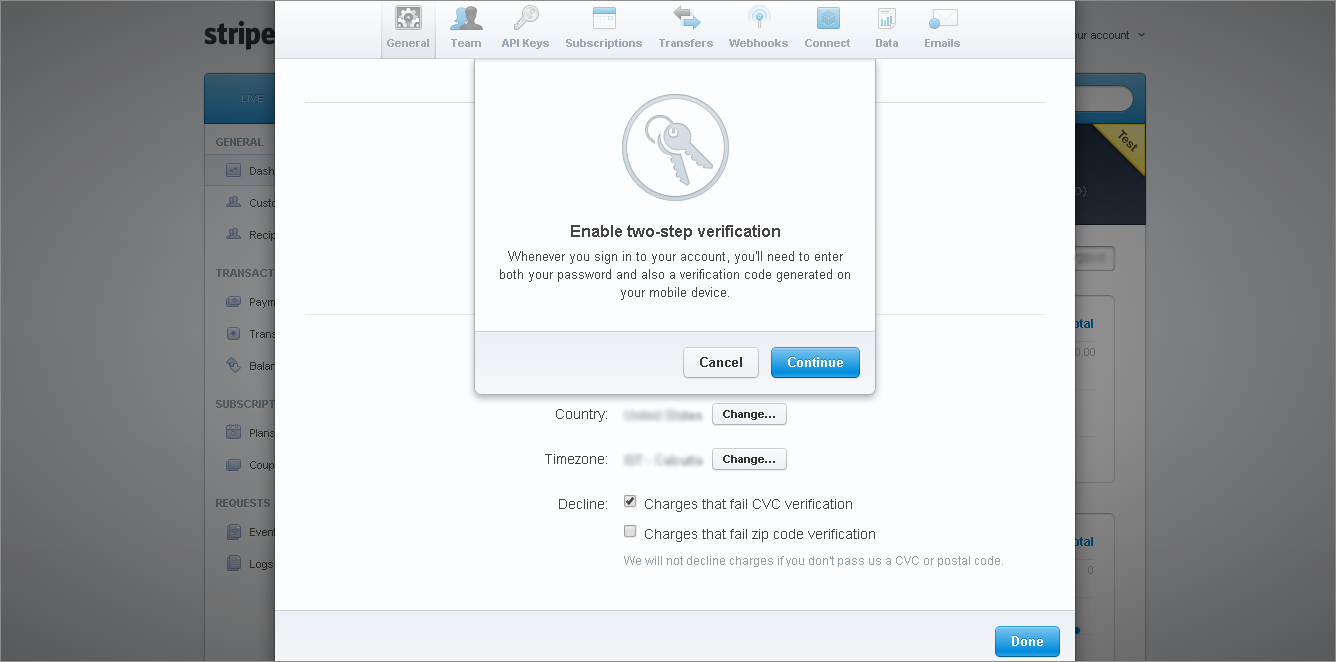The height and width of the screenshot is (662, 1336).
Task: Click the CVC or postal code note
Action: (x=813, y=561)
